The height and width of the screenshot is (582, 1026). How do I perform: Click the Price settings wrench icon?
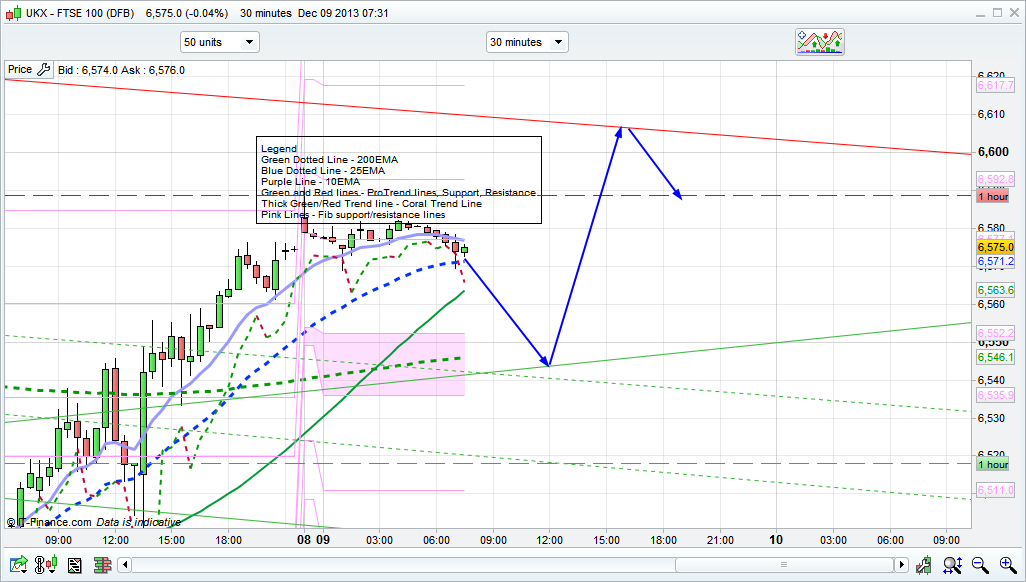point(42,70)
